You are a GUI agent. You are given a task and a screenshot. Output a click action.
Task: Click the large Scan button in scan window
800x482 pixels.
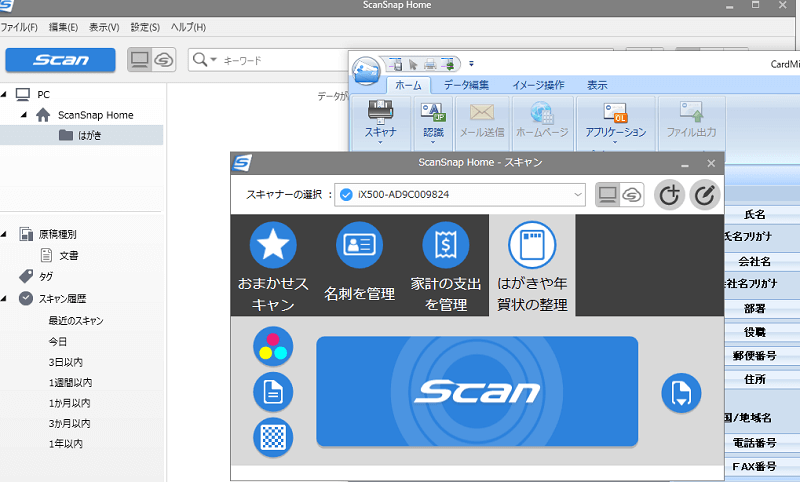477,391
